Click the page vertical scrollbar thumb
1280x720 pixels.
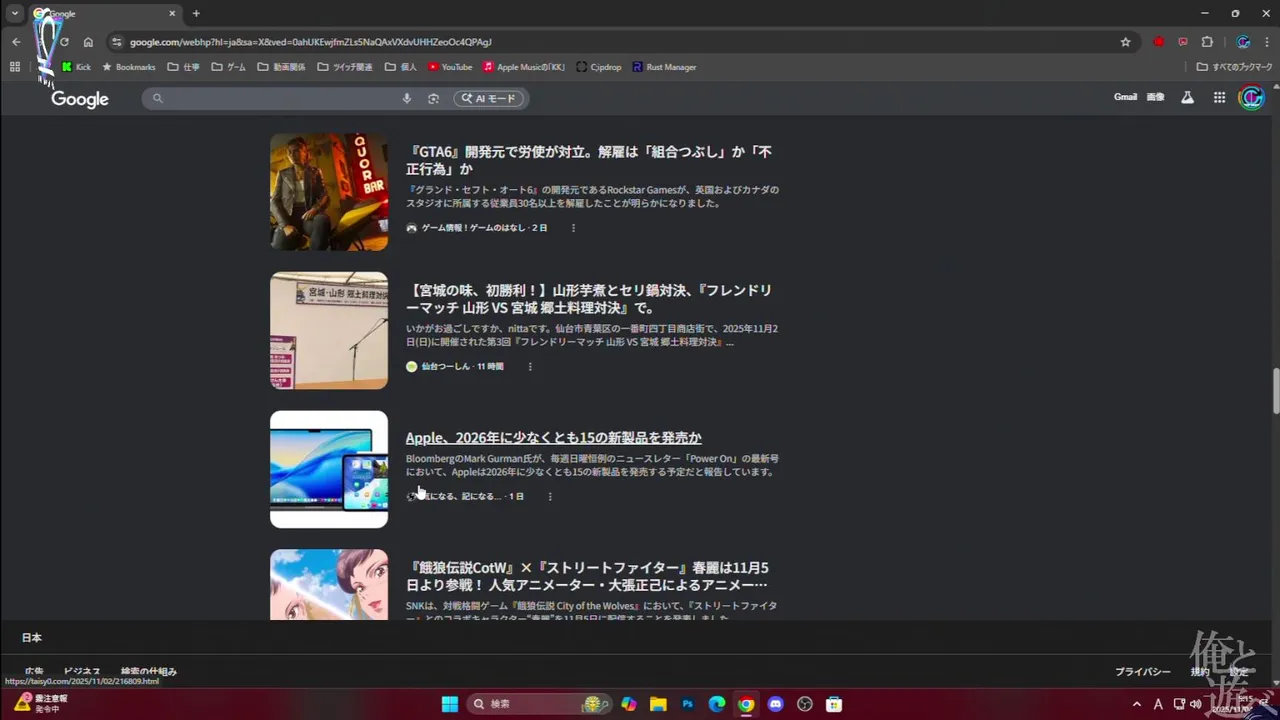[1275, 390]
